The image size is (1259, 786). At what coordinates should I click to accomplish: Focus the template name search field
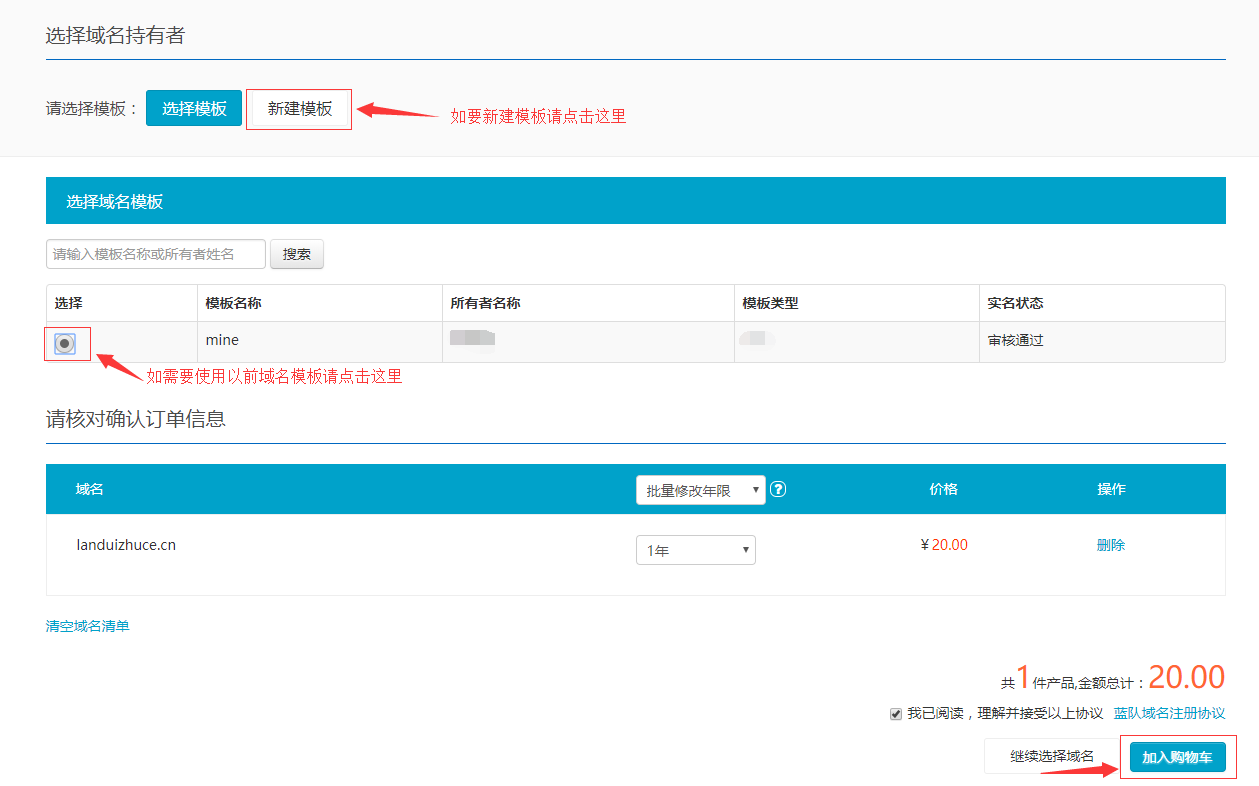pos(155,254)
